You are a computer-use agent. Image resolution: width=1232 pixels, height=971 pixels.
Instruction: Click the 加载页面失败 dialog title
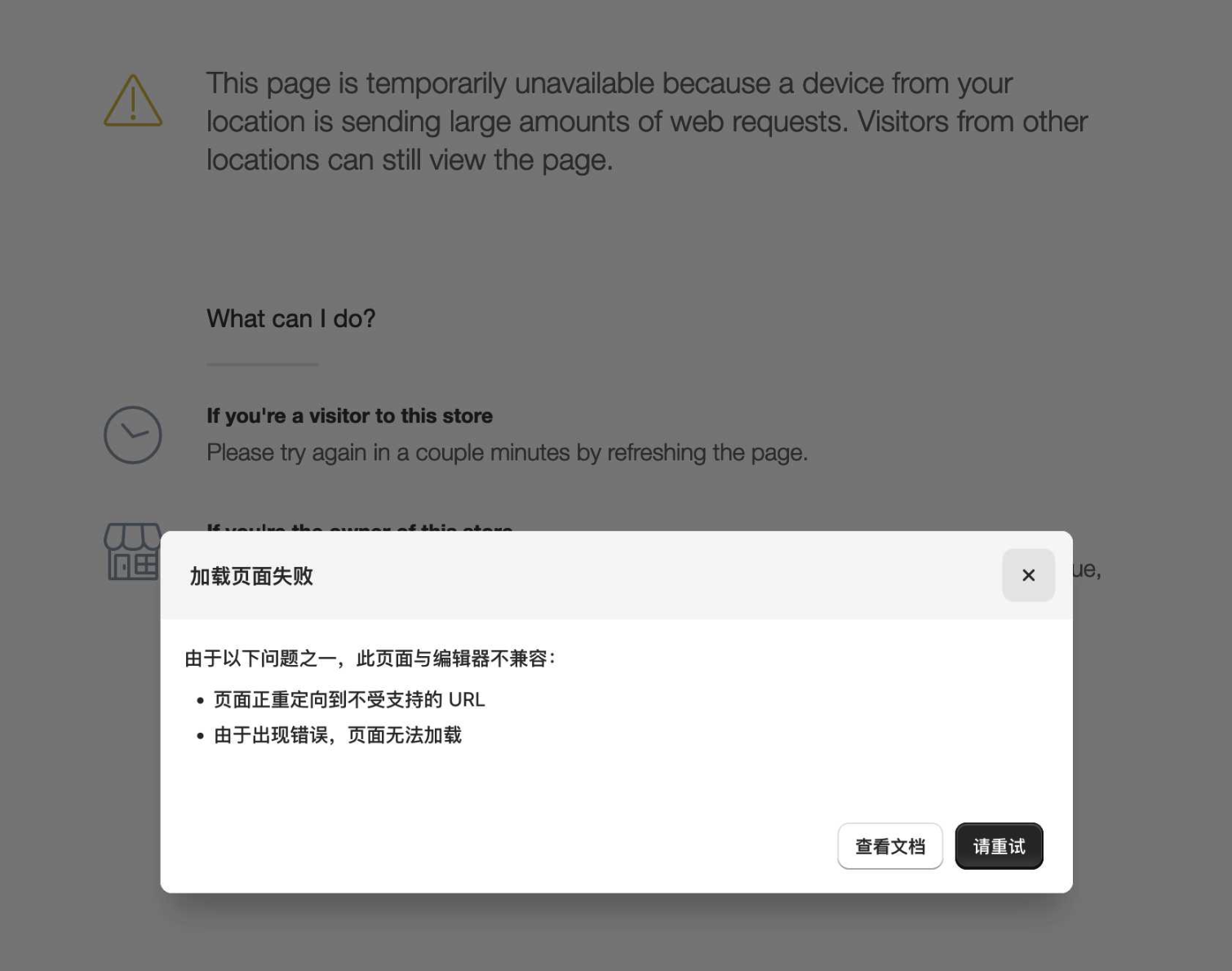(x=251, y=576)
